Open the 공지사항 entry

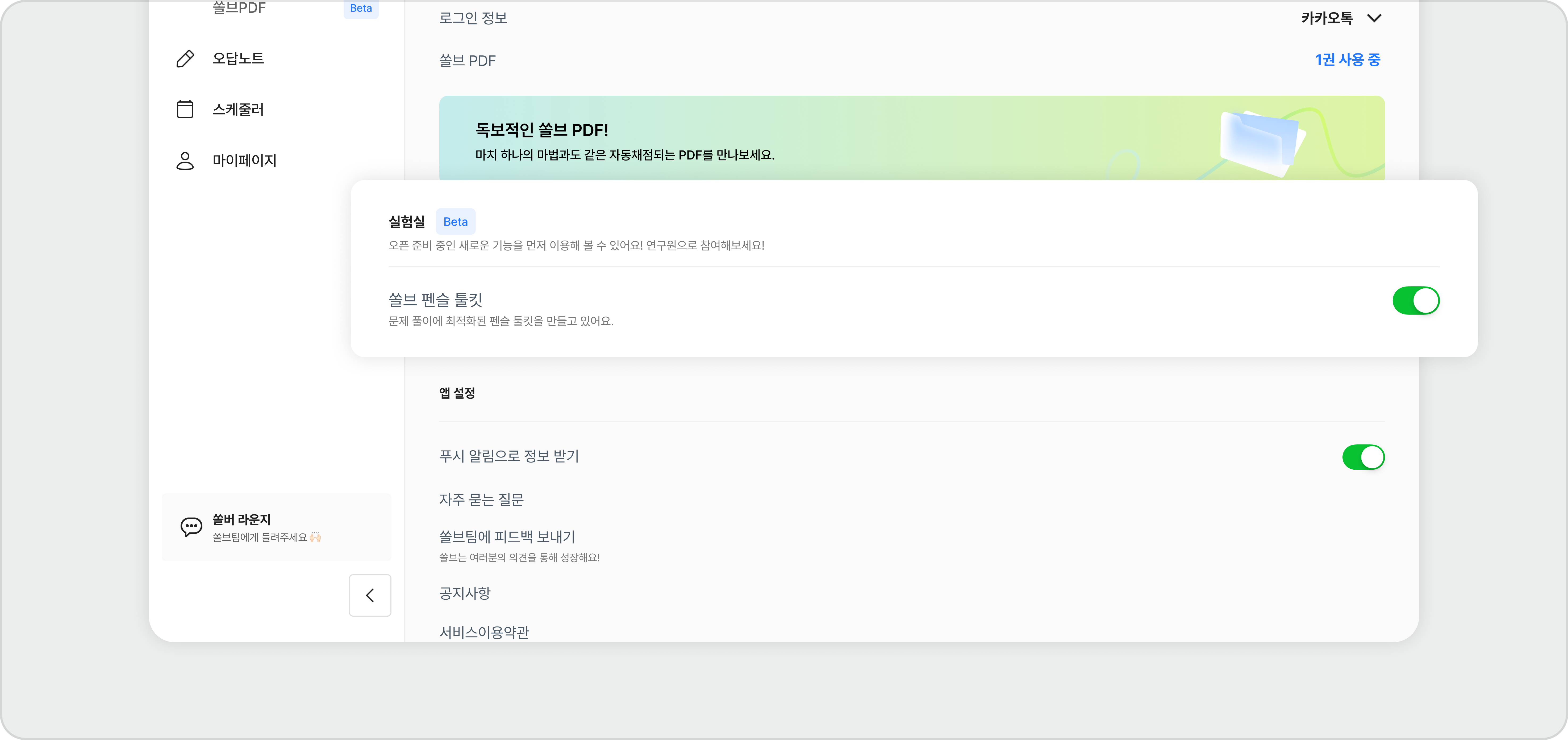465,593
